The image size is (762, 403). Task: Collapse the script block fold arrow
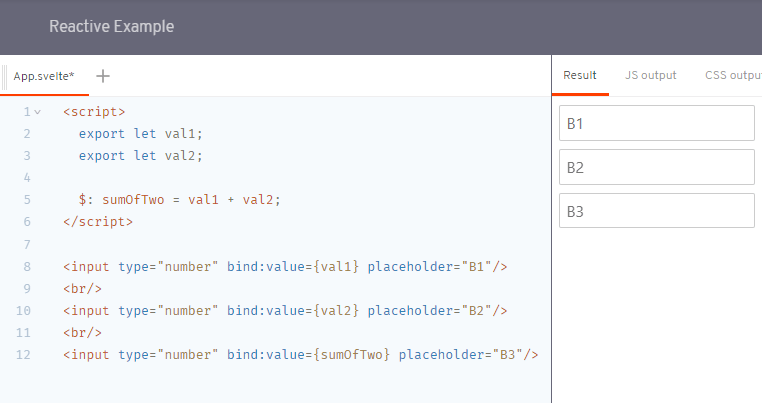[37, 112]
